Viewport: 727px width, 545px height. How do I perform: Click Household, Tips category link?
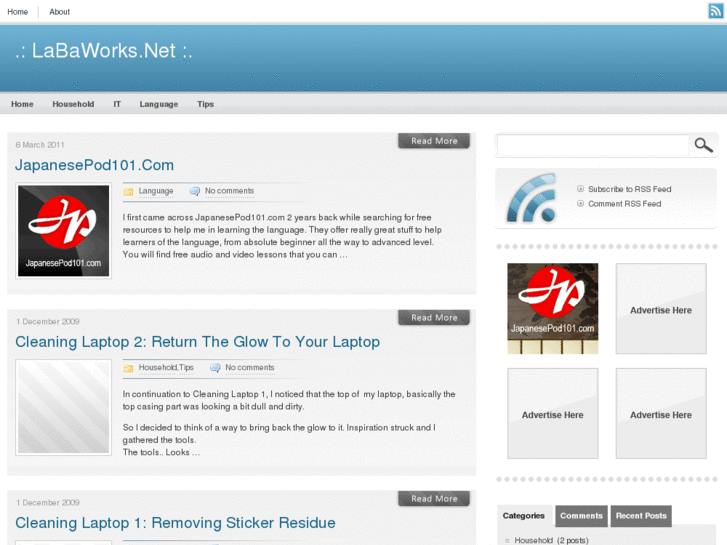(166, 368)
